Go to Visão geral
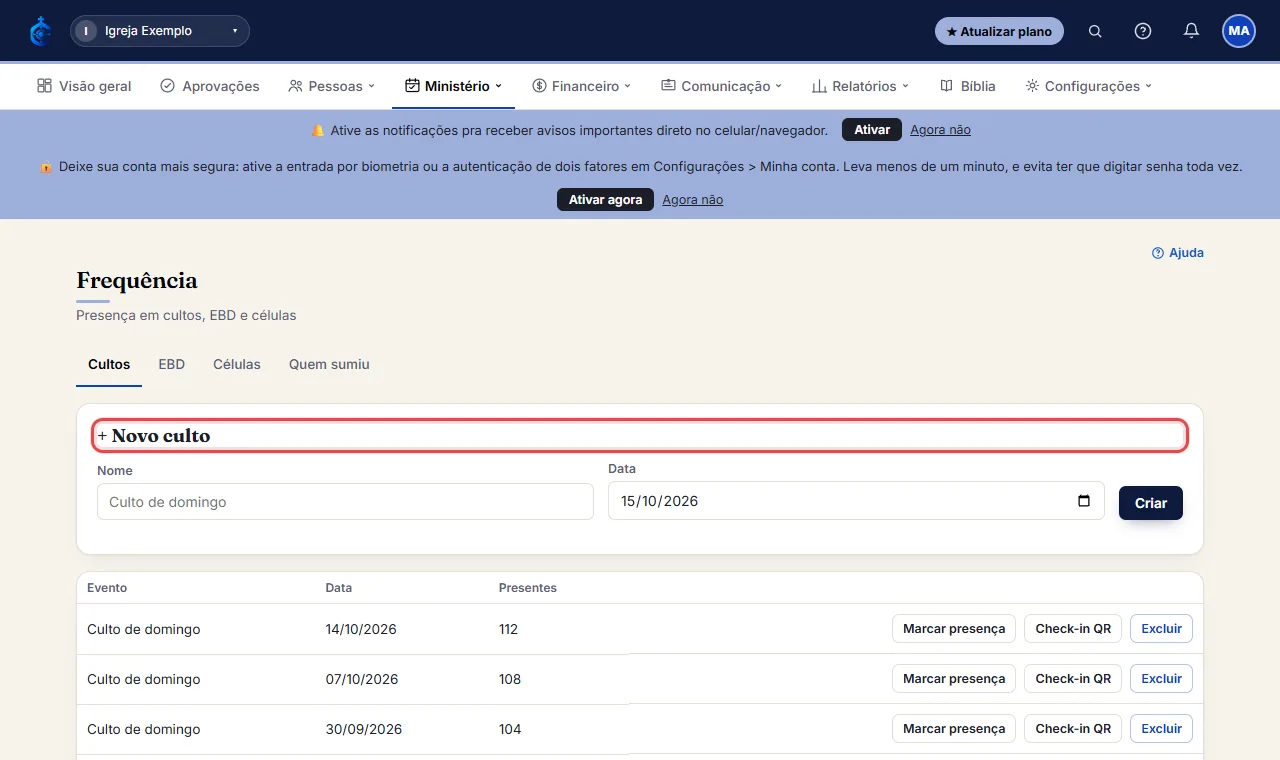Viewport: 1280px width, 760px height. [84, 86]
